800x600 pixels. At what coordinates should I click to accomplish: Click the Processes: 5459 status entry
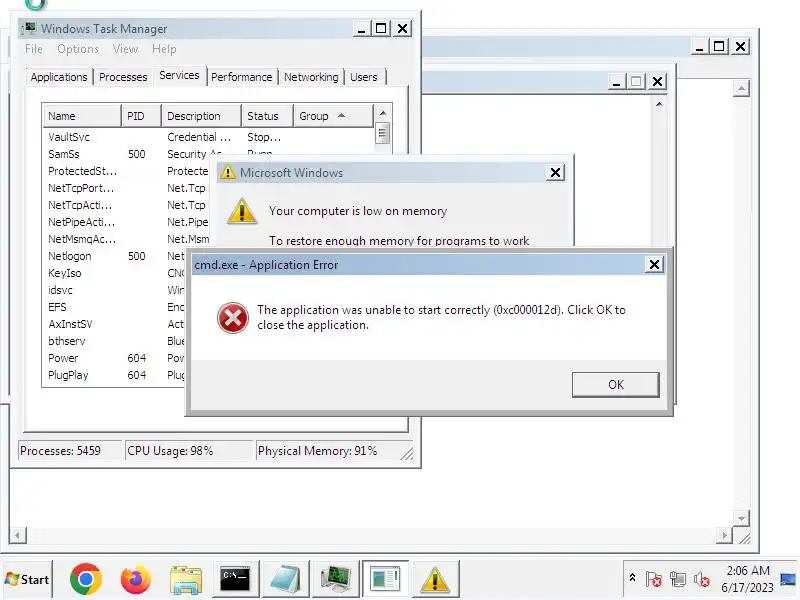click(x=70, y=451)
